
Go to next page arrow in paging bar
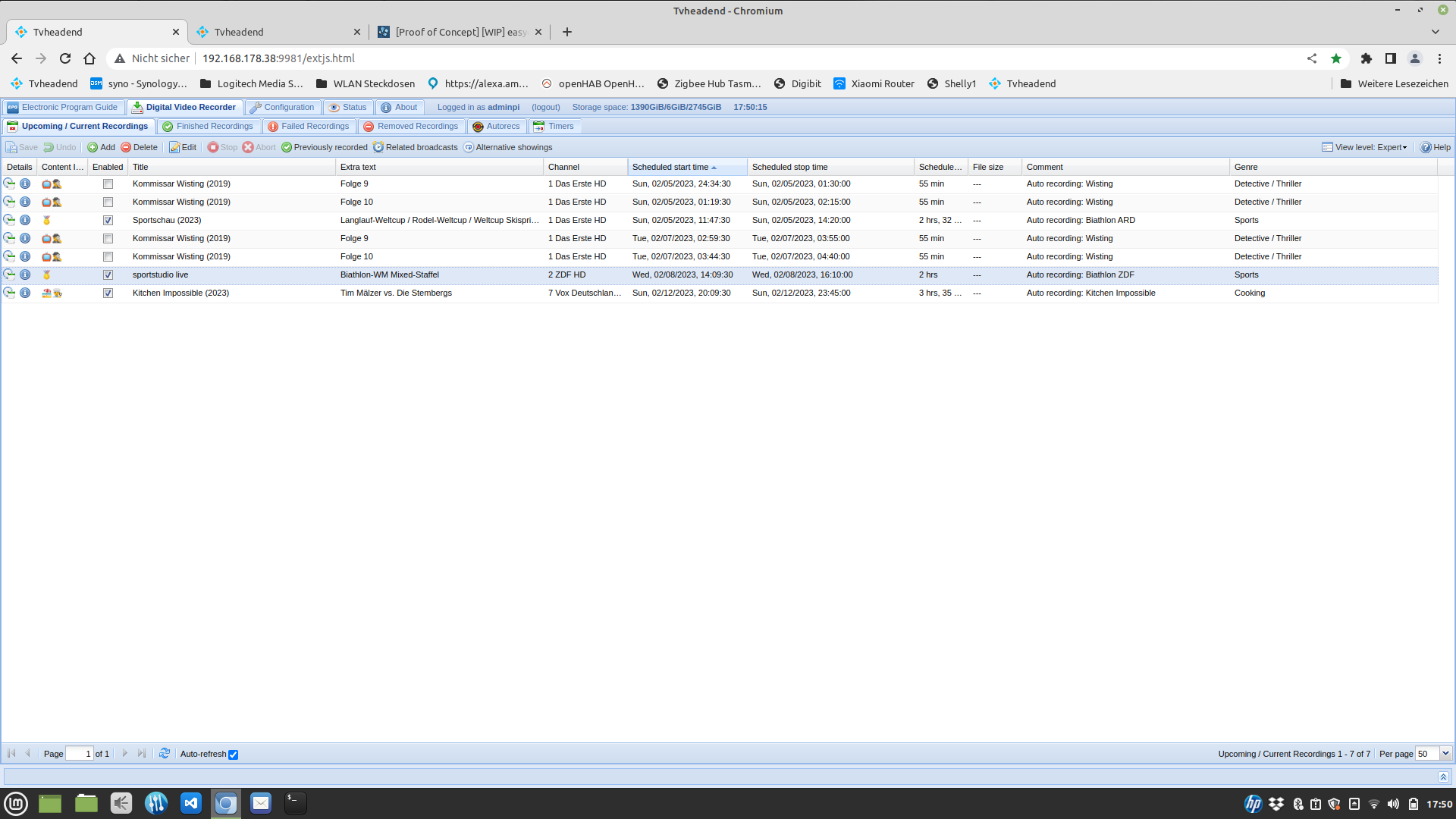pos(125,753)
